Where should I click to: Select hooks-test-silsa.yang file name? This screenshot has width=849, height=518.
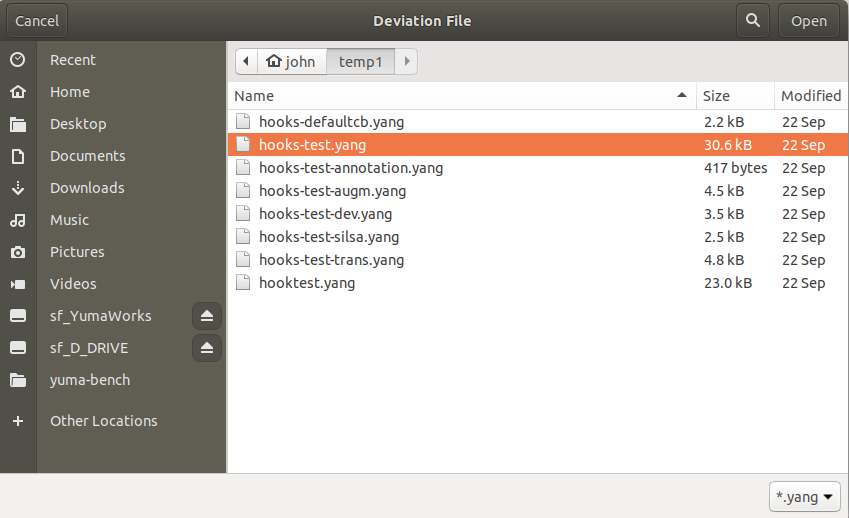(x=329, y=237)
